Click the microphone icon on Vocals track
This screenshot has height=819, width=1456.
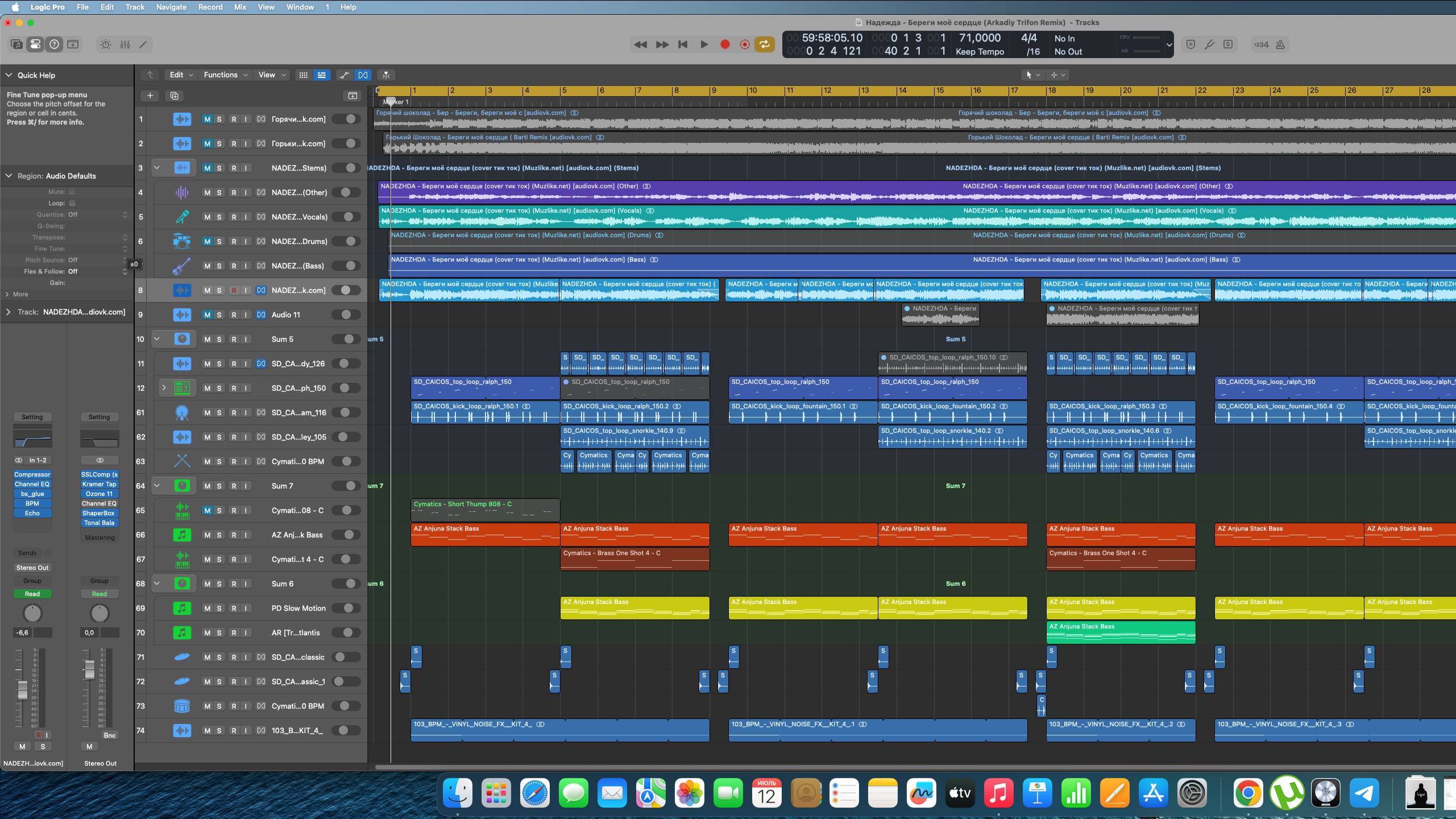(x=182, y=217)
